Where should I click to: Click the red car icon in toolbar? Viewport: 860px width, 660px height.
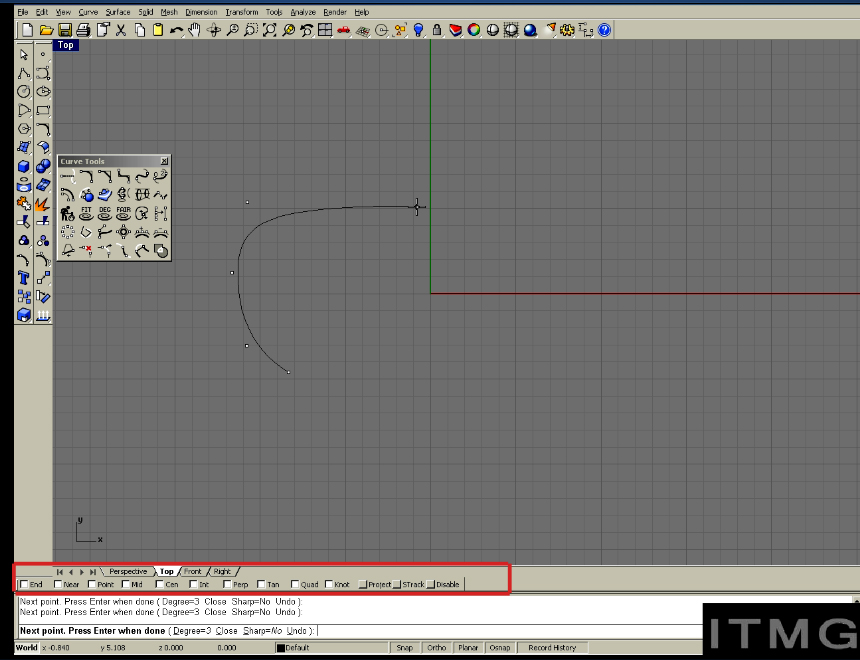(x=343, y=30)
